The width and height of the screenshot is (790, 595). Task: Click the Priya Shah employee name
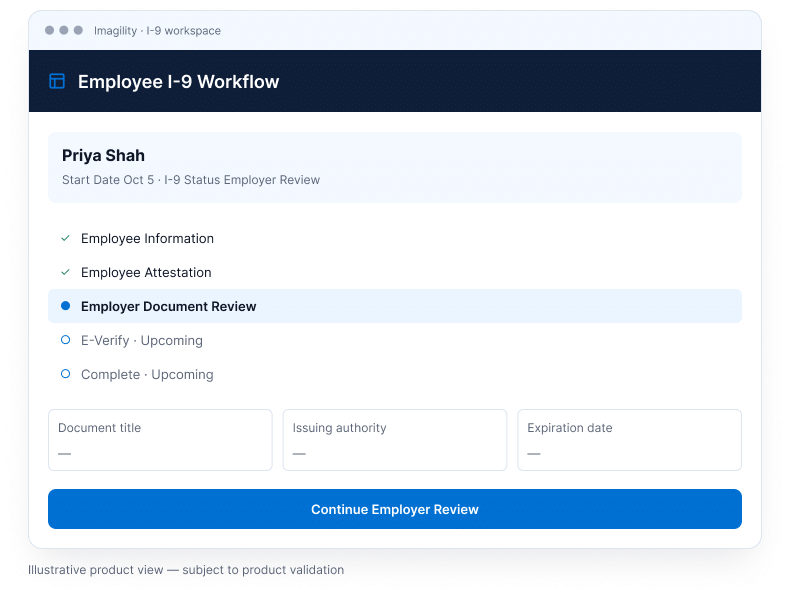(103, 156)
